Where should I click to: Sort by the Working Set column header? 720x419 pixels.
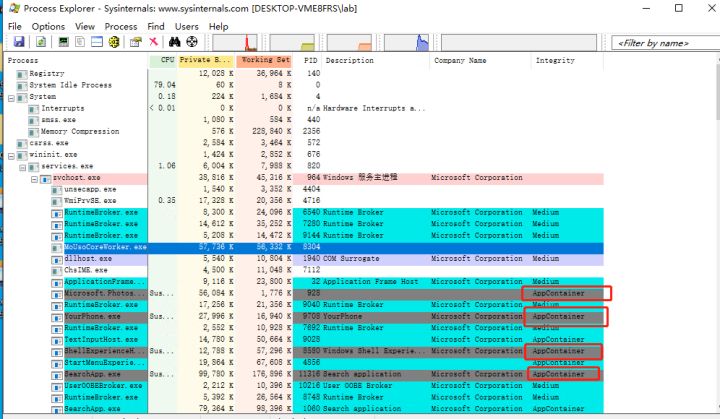pos(264,60)
